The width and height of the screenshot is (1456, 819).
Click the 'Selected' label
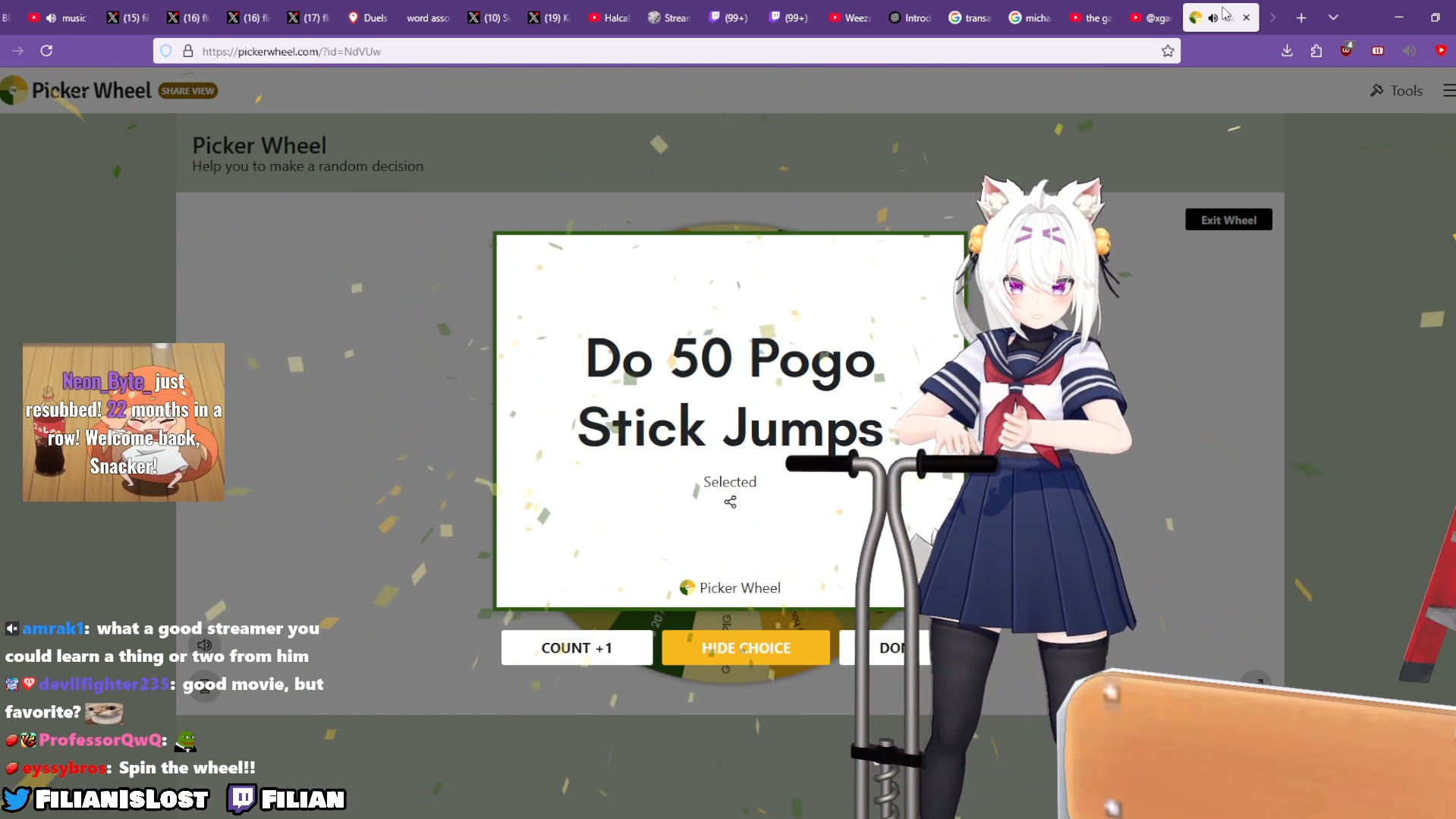(730, 482)
